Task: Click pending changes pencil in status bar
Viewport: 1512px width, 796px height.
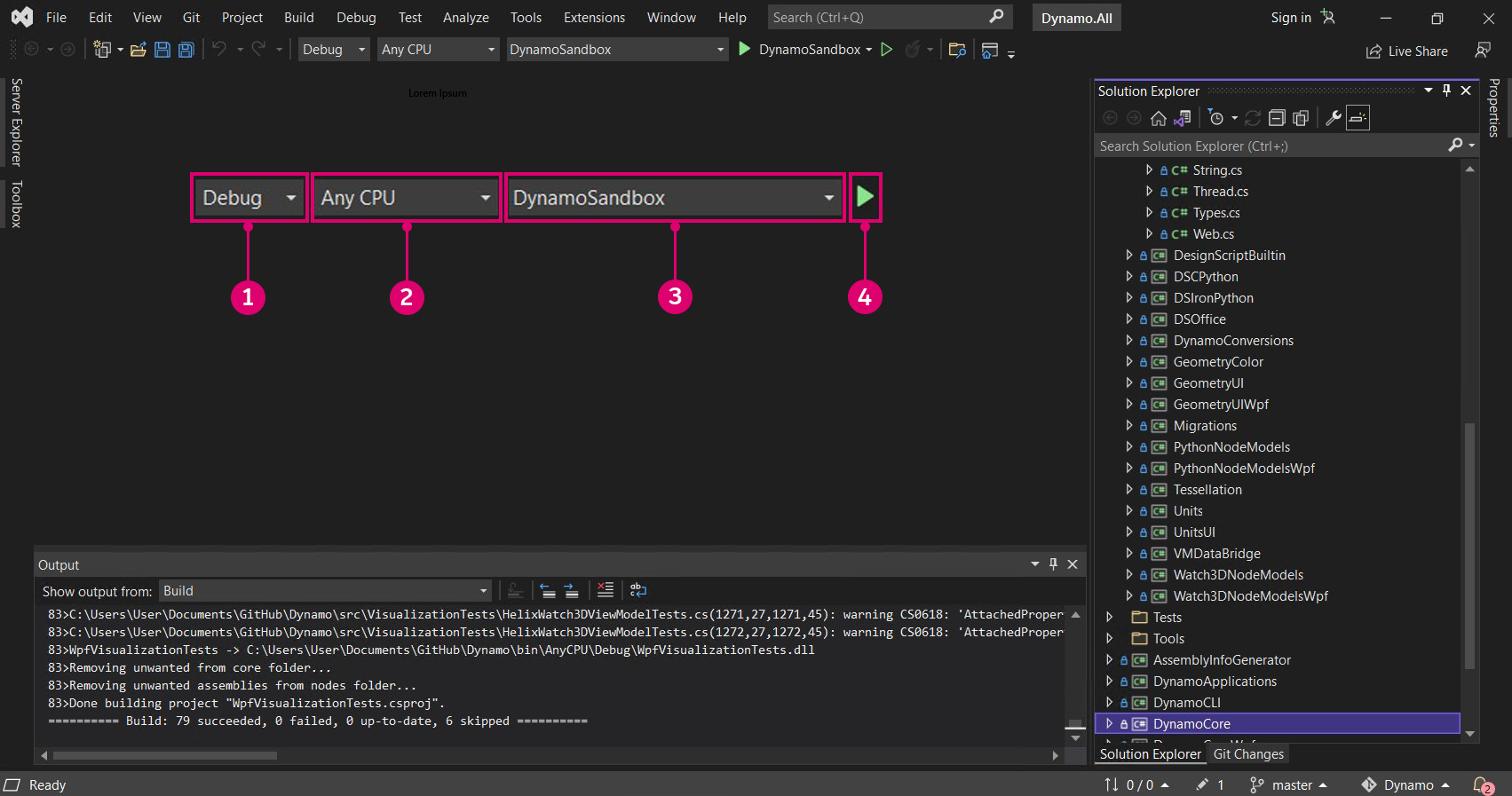Action: 1202,785
